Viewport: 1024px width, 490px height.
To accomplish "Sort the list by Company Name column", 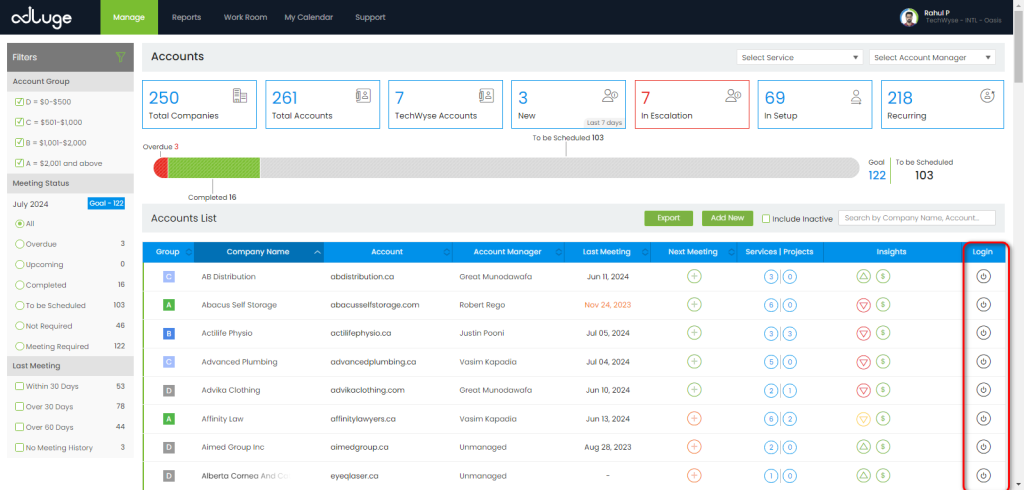I will click(258, 252).
